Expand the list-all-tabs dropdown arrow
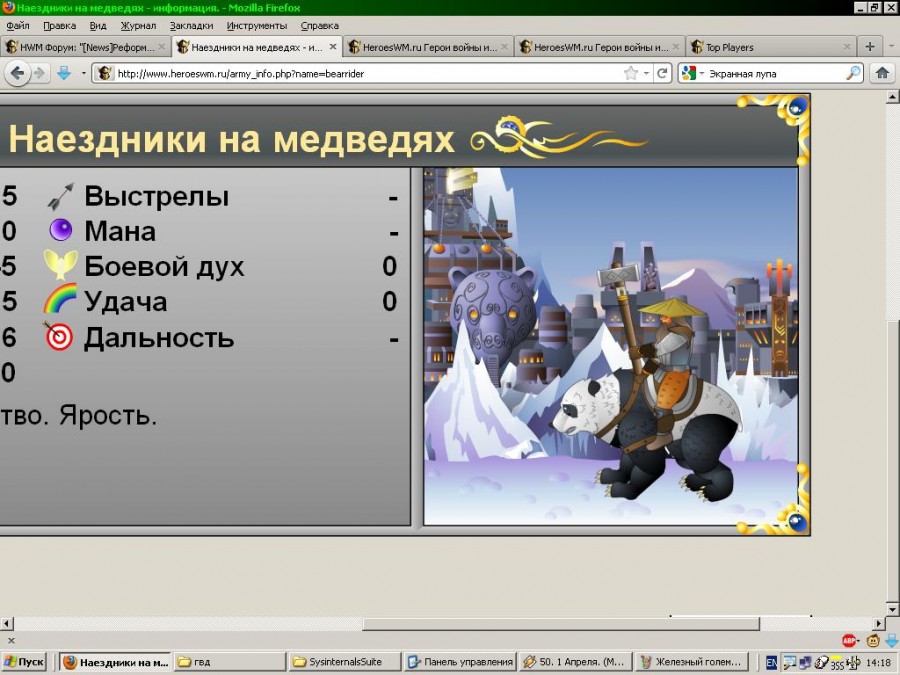Image resolution: width=900 pixels, height=675 pixels. click(x=891, y=47)
